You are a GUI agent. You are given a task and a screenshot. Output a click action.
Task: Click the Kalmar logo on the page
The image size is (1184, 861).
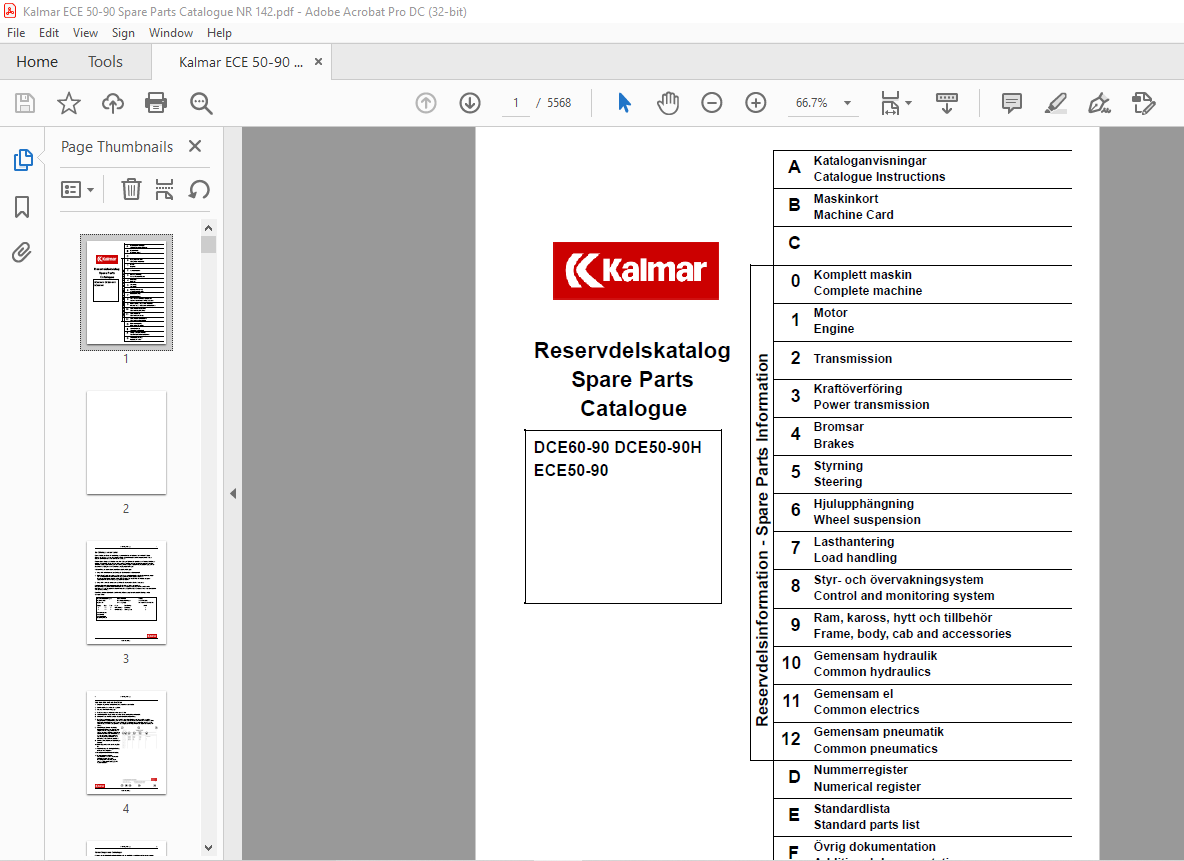click(636, 270)
